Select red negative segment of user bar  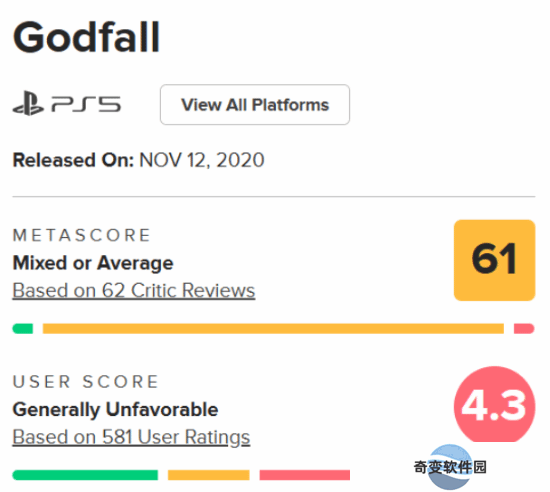305,475
